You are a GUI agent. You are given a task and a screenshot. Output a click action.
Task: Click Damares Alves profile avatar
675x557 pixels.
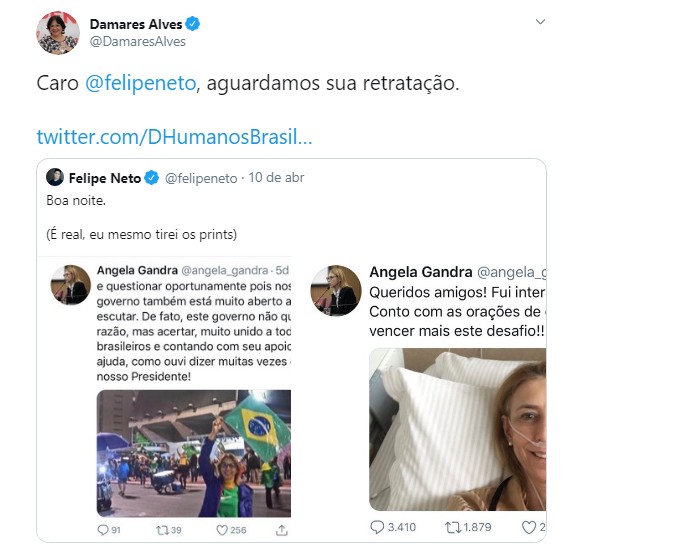[58, 33]
